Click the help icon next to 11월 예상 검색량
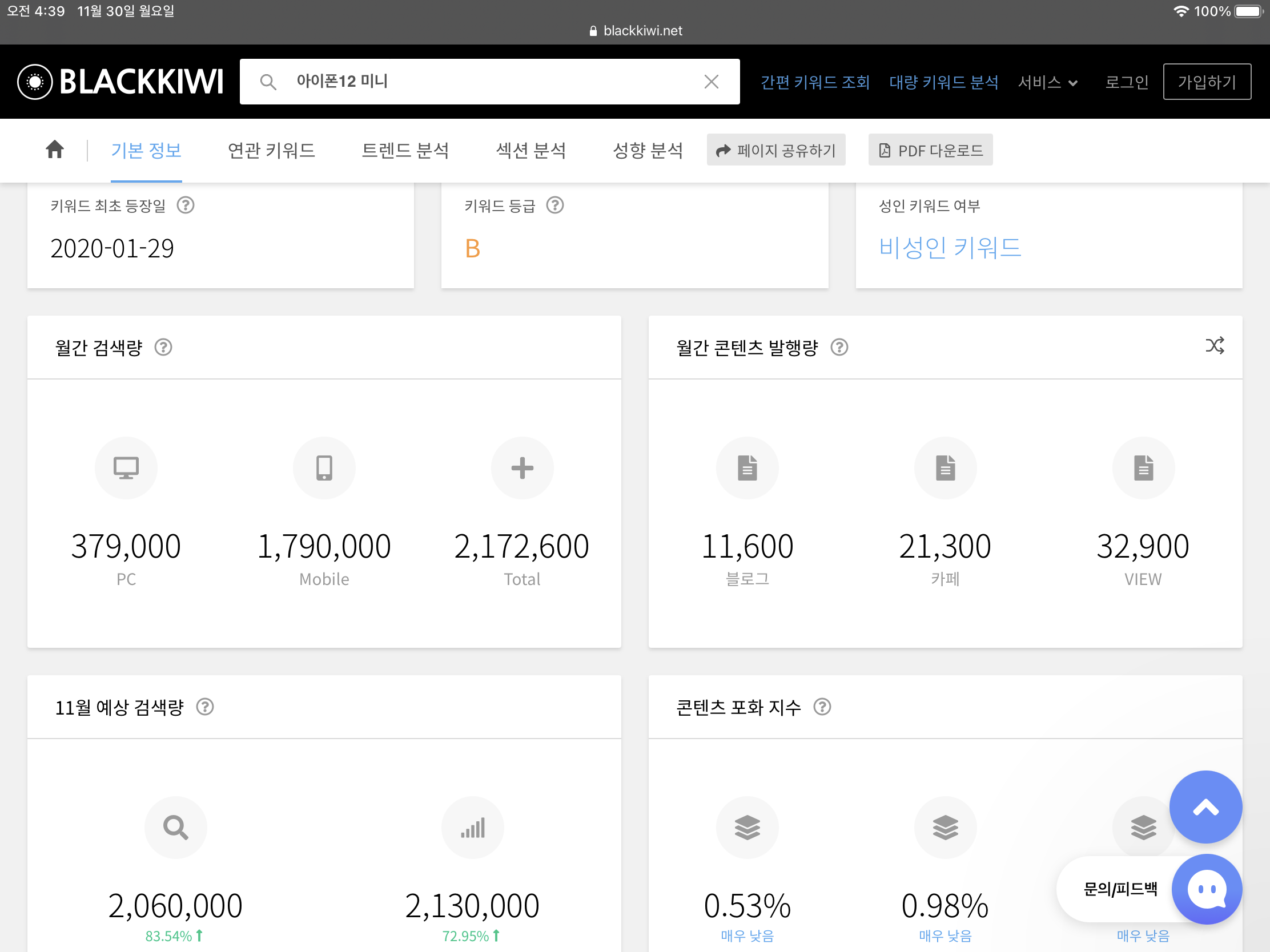This screenshot has width=1270, height=952. [205, 707]
